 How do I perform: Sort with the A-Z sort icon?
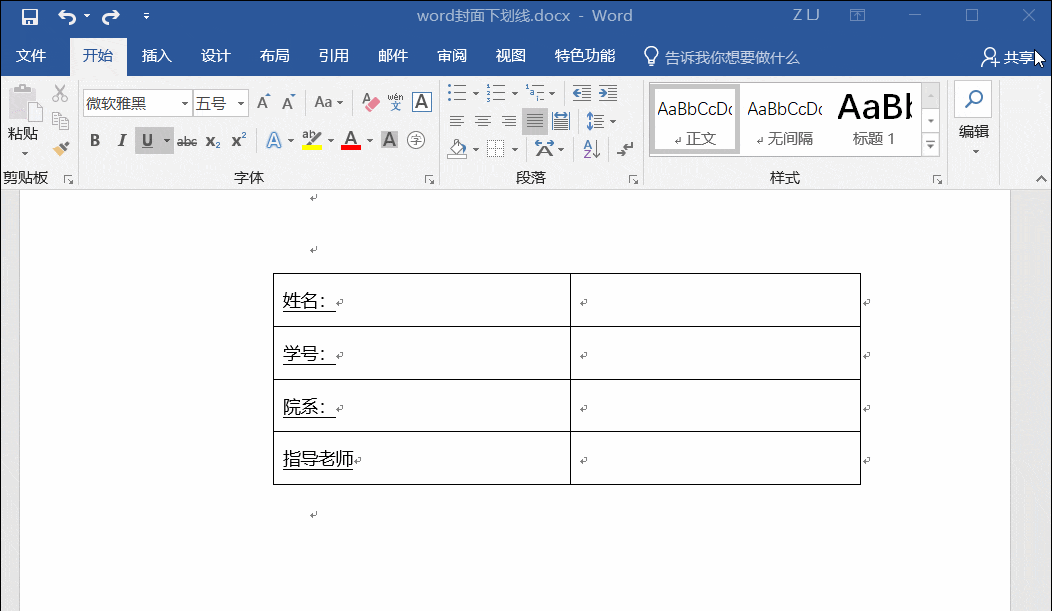[591, 148]
